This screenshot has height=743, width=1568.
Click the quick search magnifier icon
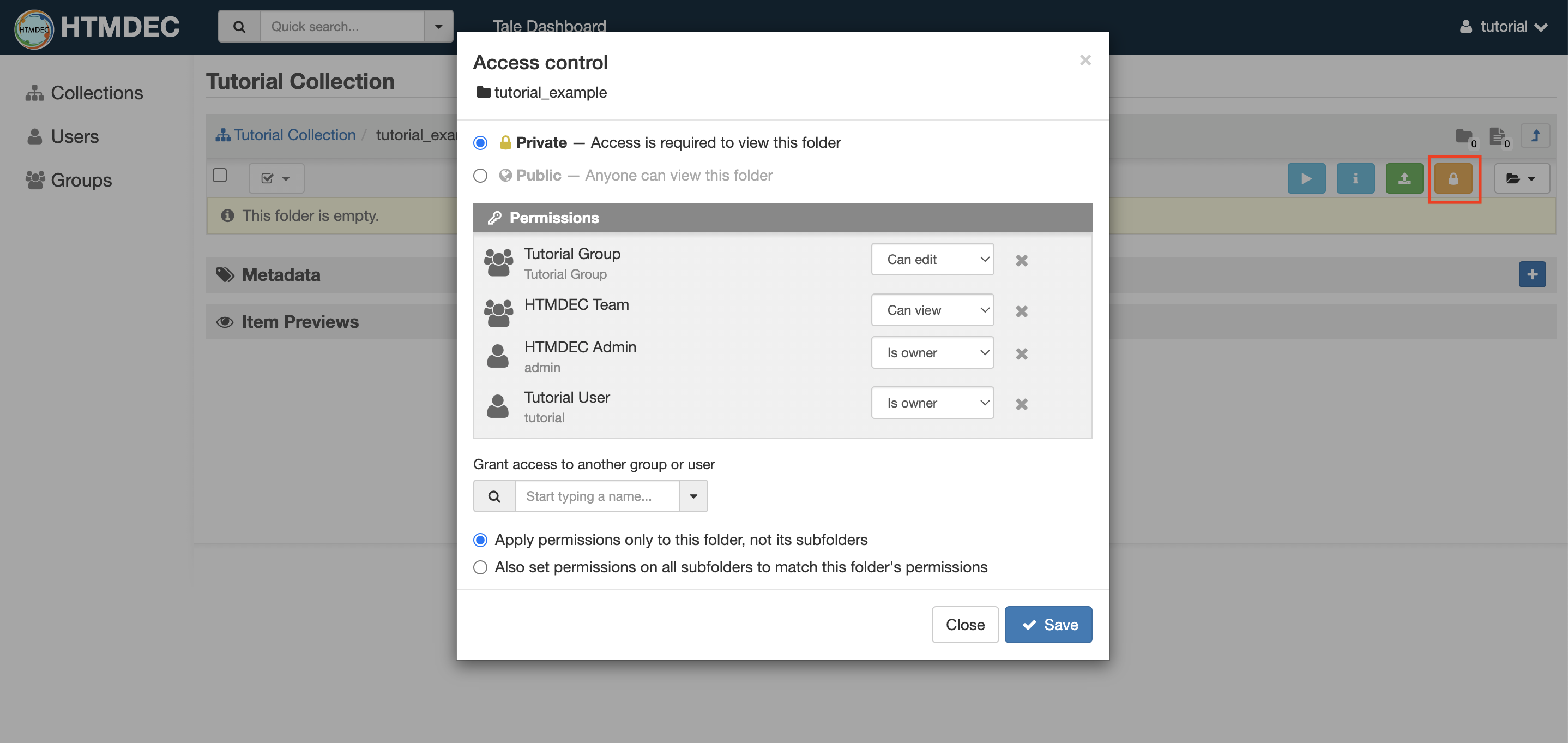tap(239, 26)
